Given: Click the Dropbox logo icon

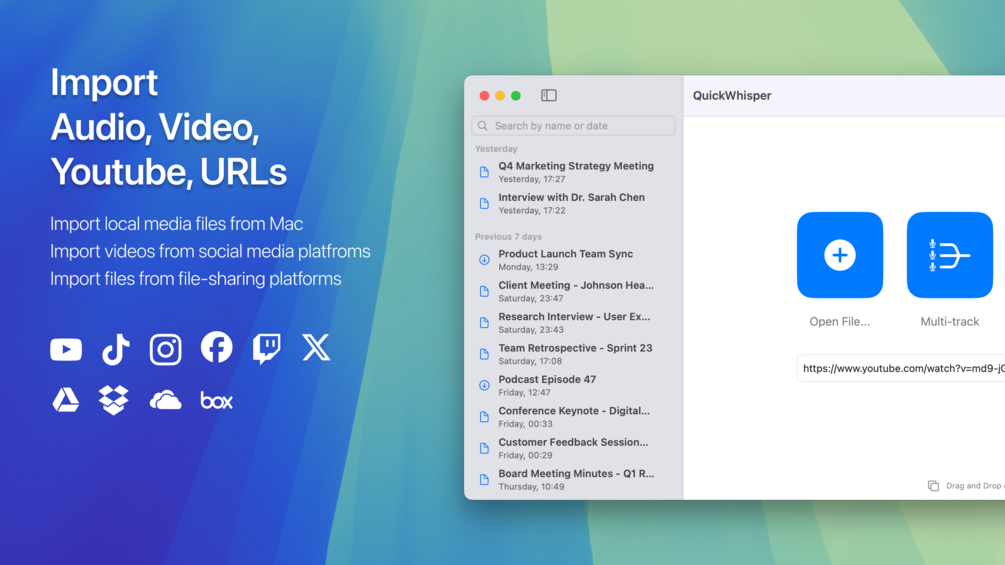Looking at the screenshot, I should [113, 400].
